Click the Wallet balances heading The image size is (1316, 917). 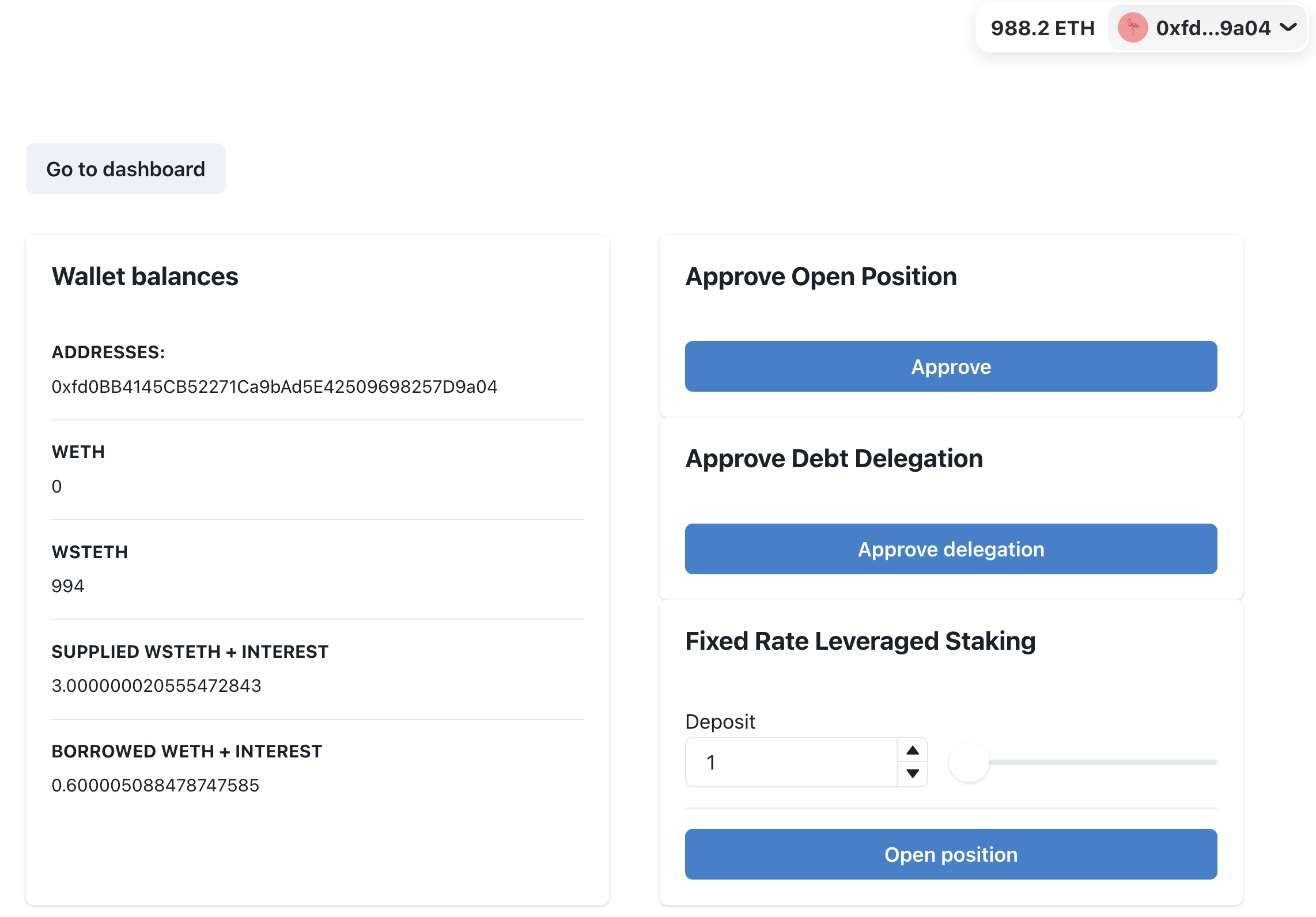point(145,276)
